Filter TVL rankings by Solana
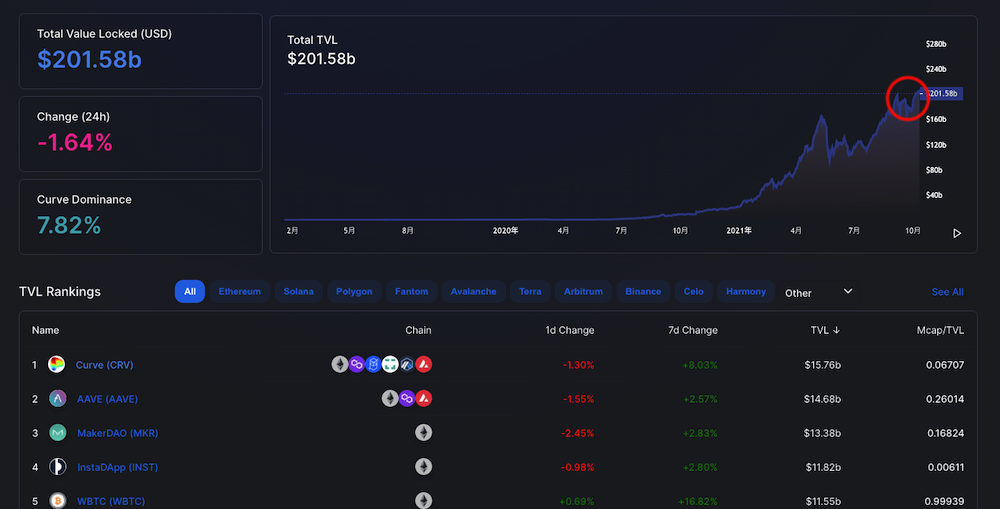This screenshot has width=1000, height=509. point(298,291)
